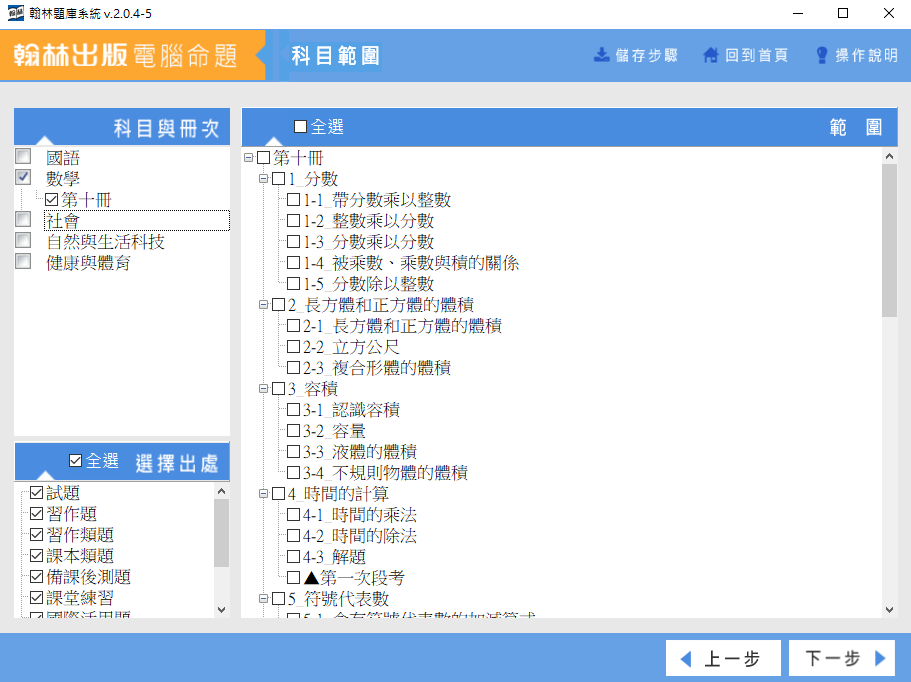Go to next step with 下一步

(x=841, y=659)
